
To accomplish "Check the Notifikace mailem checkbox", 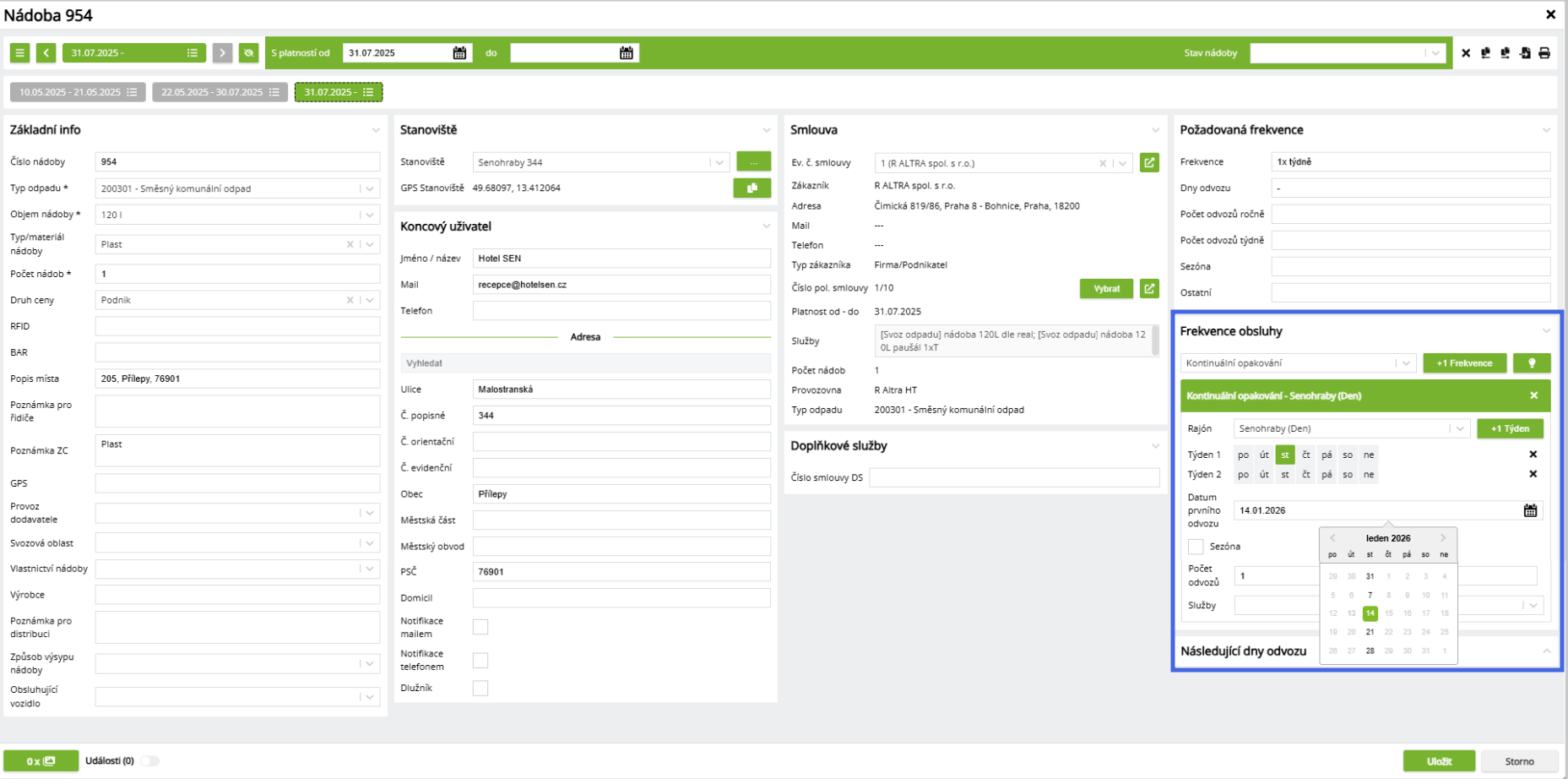I will (x=480, y=627).
